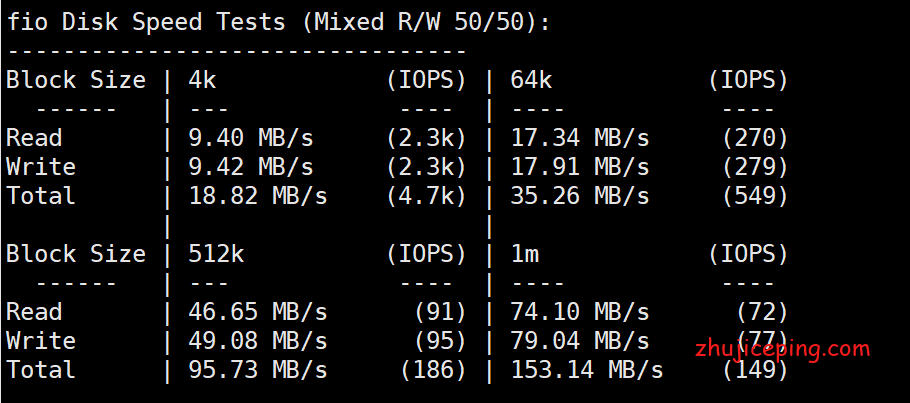The height and width of the screenshot is (403, 910).
Task: Click the 49.08 MB/s write value
Action: point(258,341)
